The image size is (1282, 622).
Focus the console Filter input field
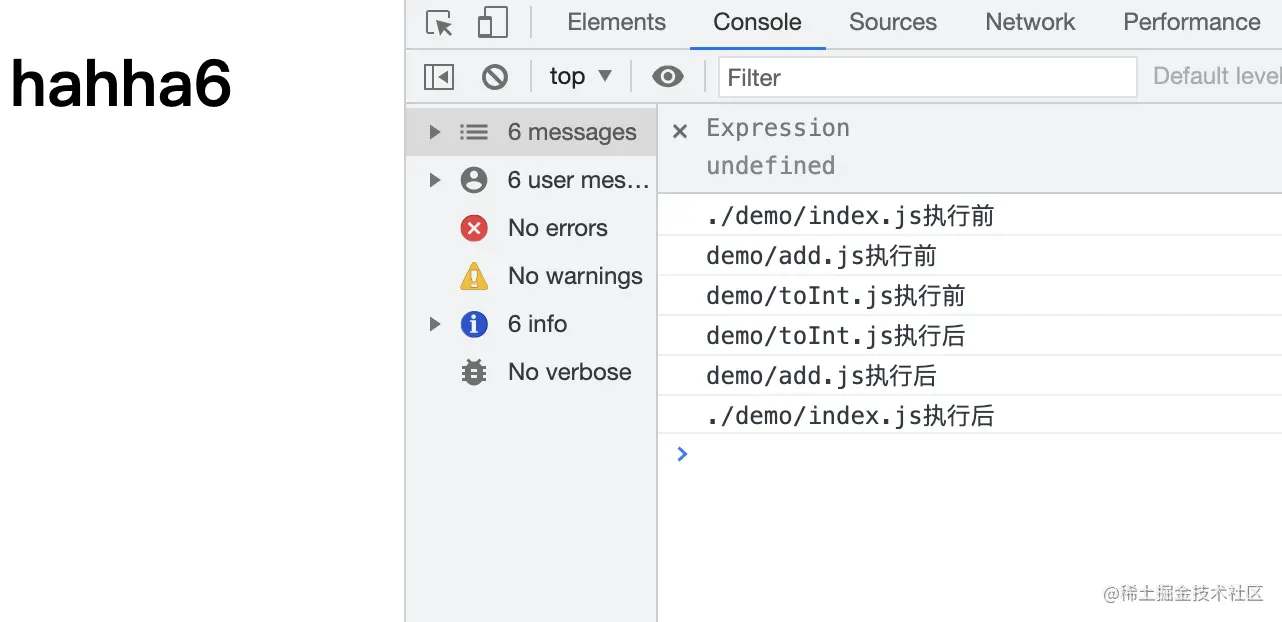[927, 77]
